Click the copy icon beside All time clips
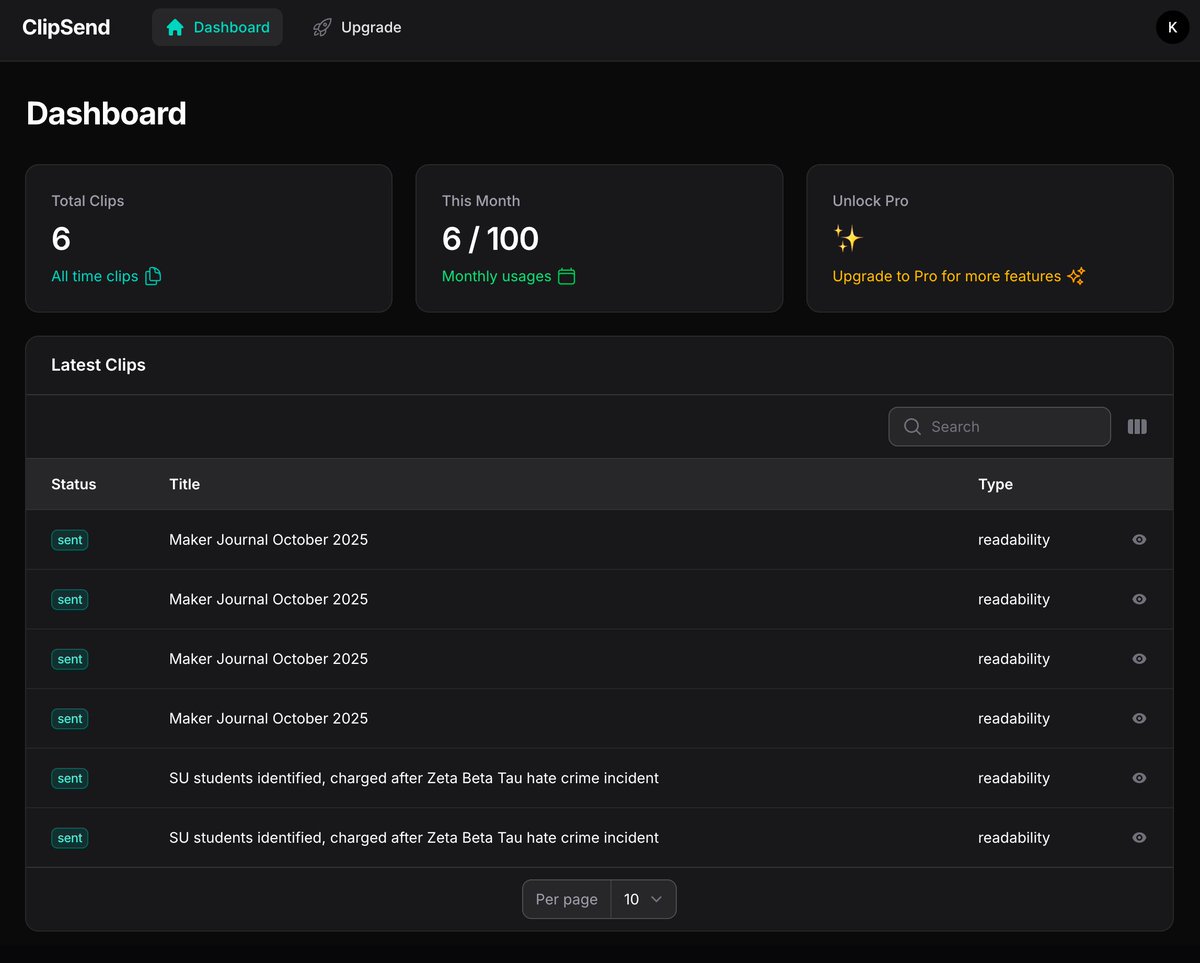Screen dimensions: 1200x963 tap(153, 276)
